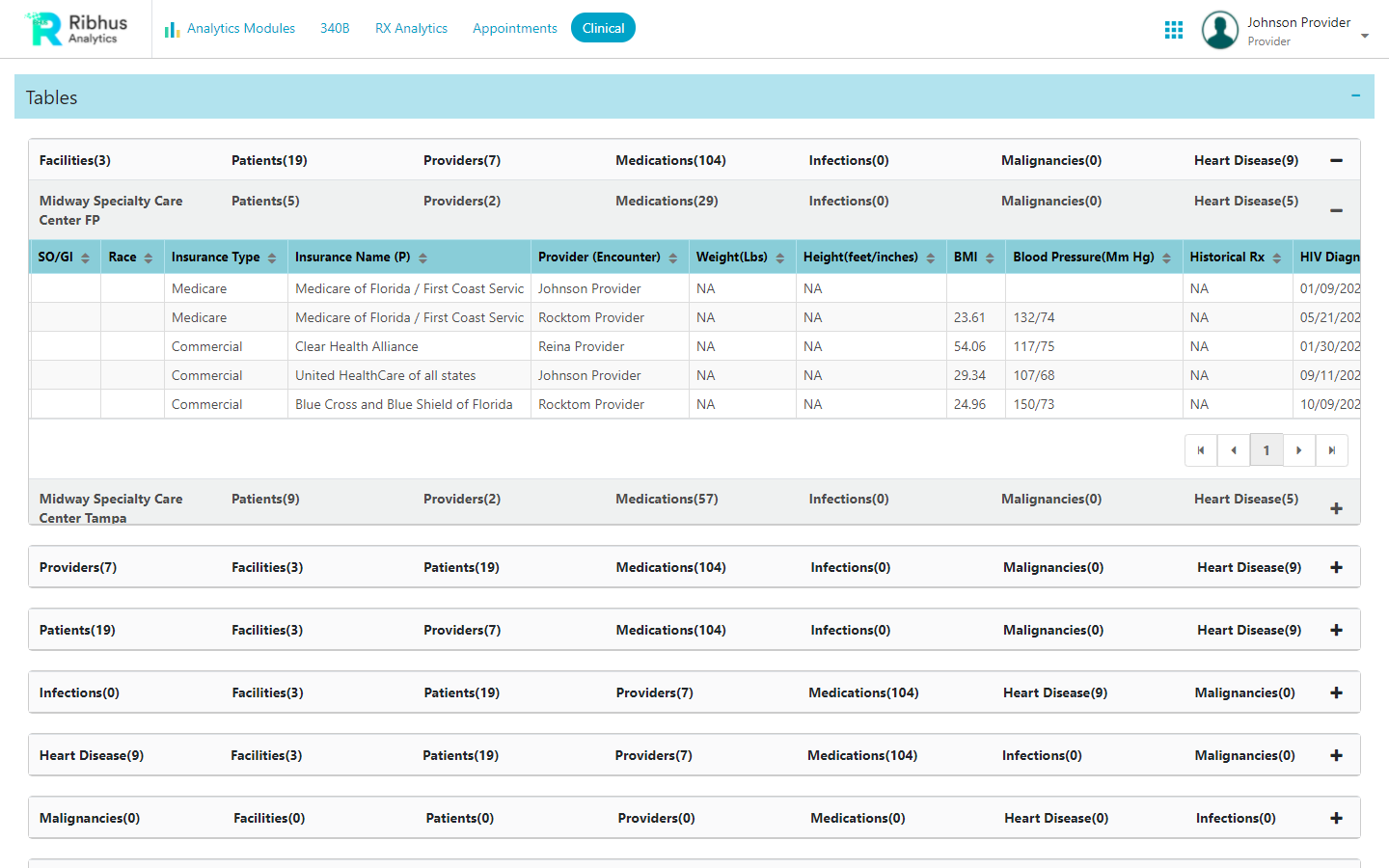Open the Provider account dropdown arrow

[x=1364, y=35]
